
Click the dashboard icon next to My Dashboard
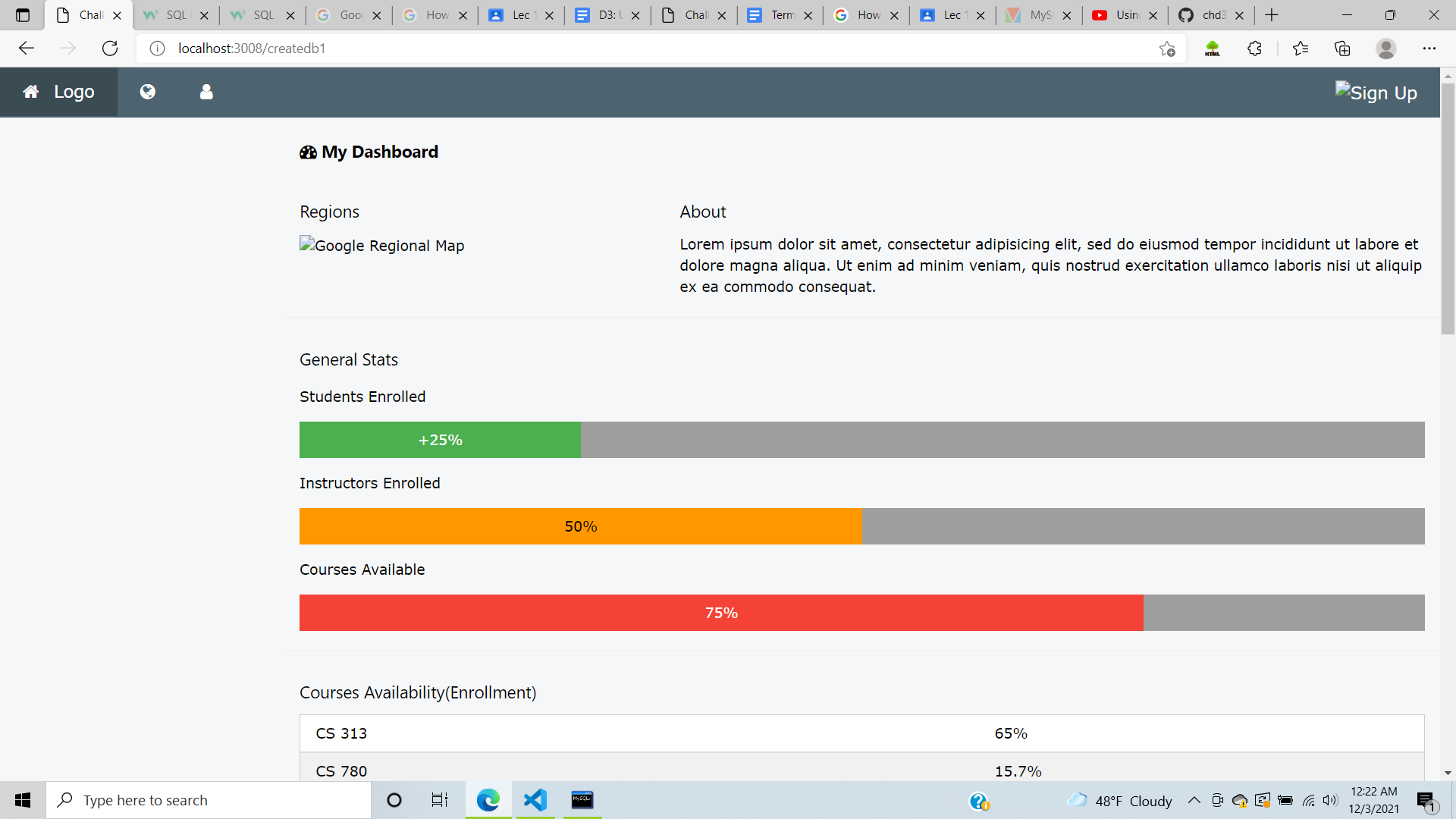click(307, 152)
